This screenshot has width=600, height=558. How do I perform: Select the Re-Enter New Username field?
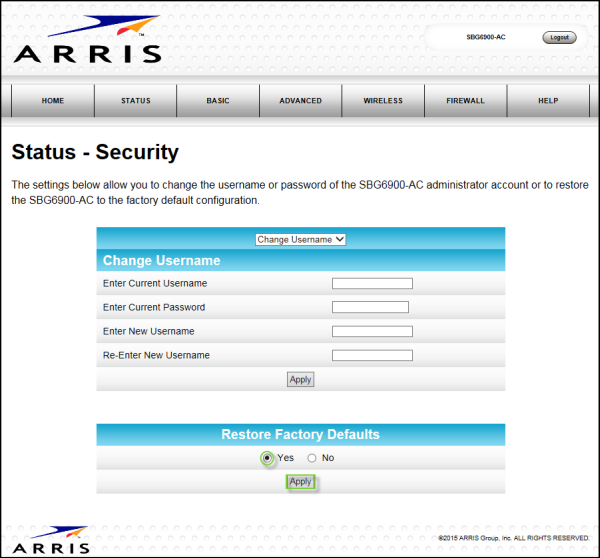(372, 355)
